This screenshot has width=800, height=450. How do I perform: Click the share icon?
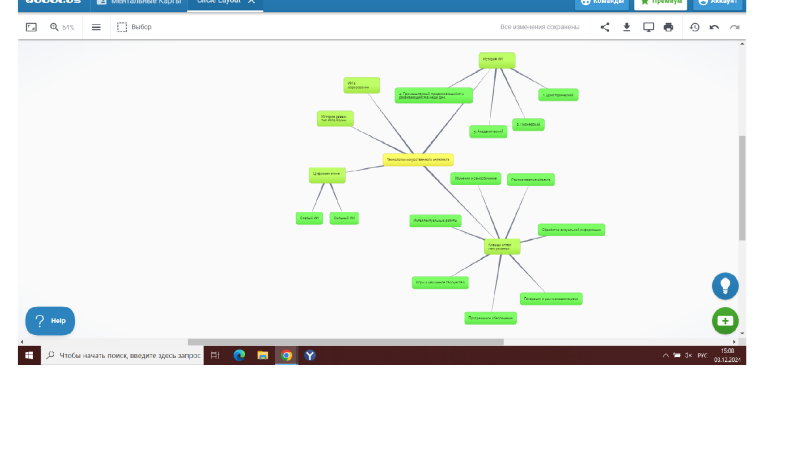(x=605, y=27)
